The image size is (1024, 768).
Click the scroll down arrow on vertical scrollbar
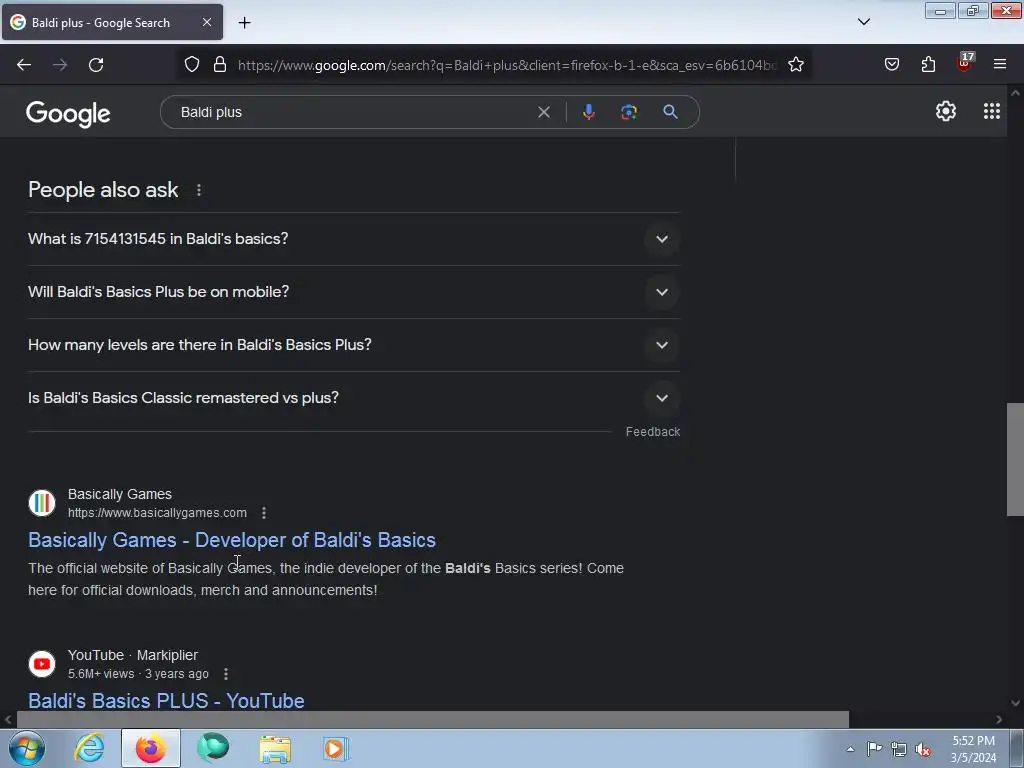1015,703
